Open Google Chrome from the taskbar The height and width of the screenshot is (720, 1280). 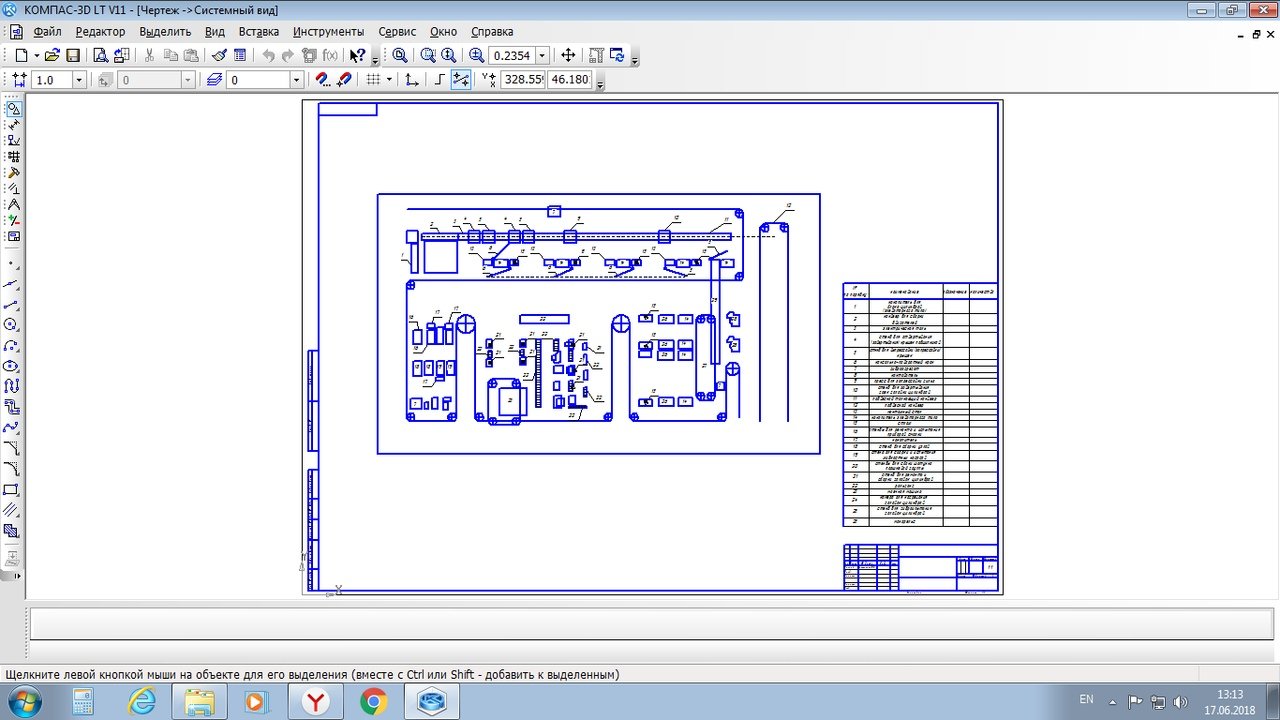(374, 702)
